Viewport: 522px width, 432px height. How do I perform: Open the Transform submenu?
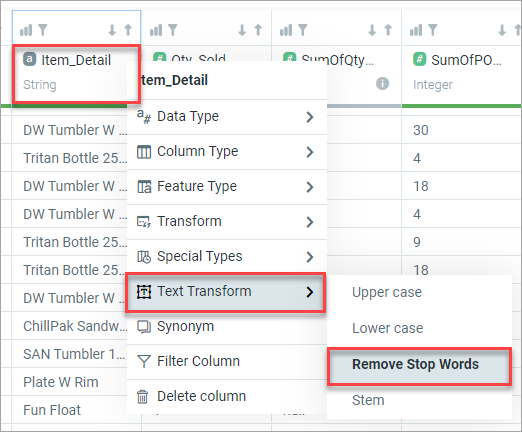click(x=227, y=222)
